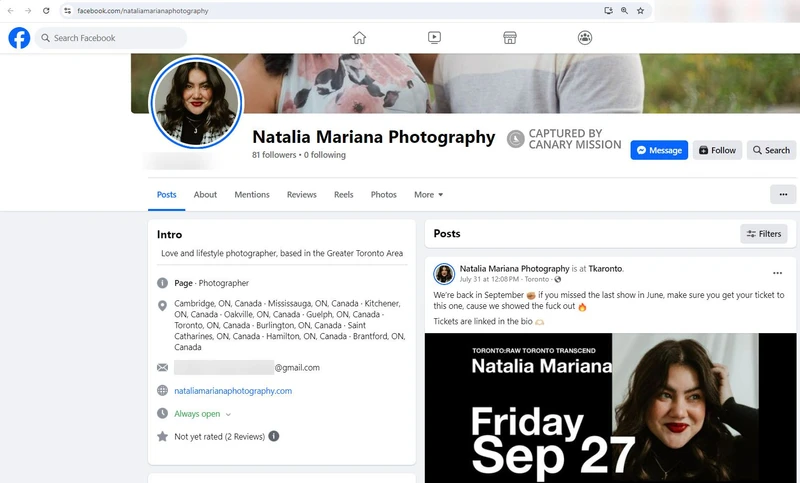Click the Search Facebook input field

[111, 38]
